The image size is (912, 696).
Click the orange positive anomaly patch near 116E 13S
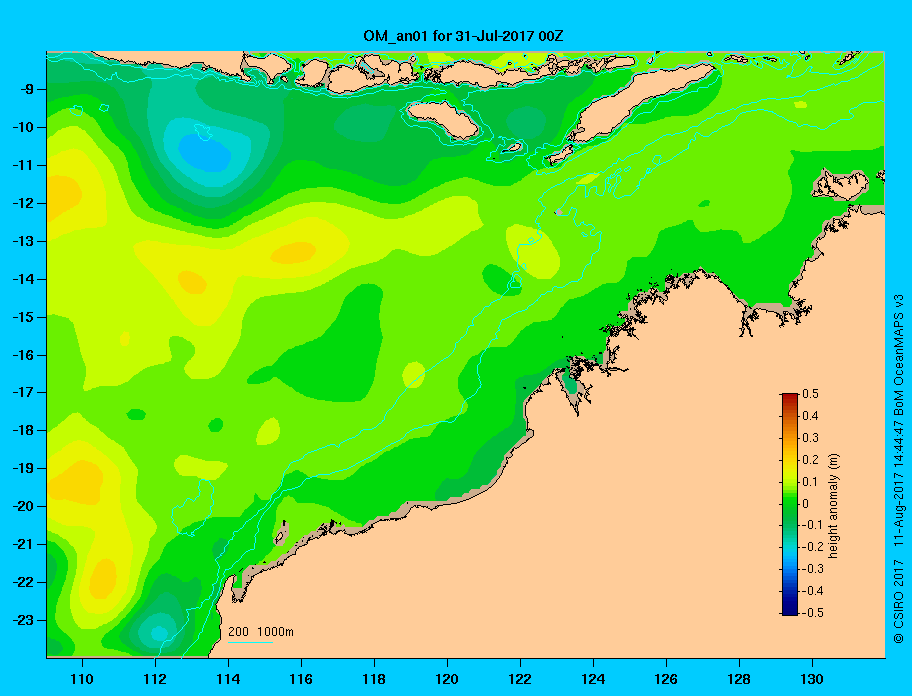pos(293,252)
